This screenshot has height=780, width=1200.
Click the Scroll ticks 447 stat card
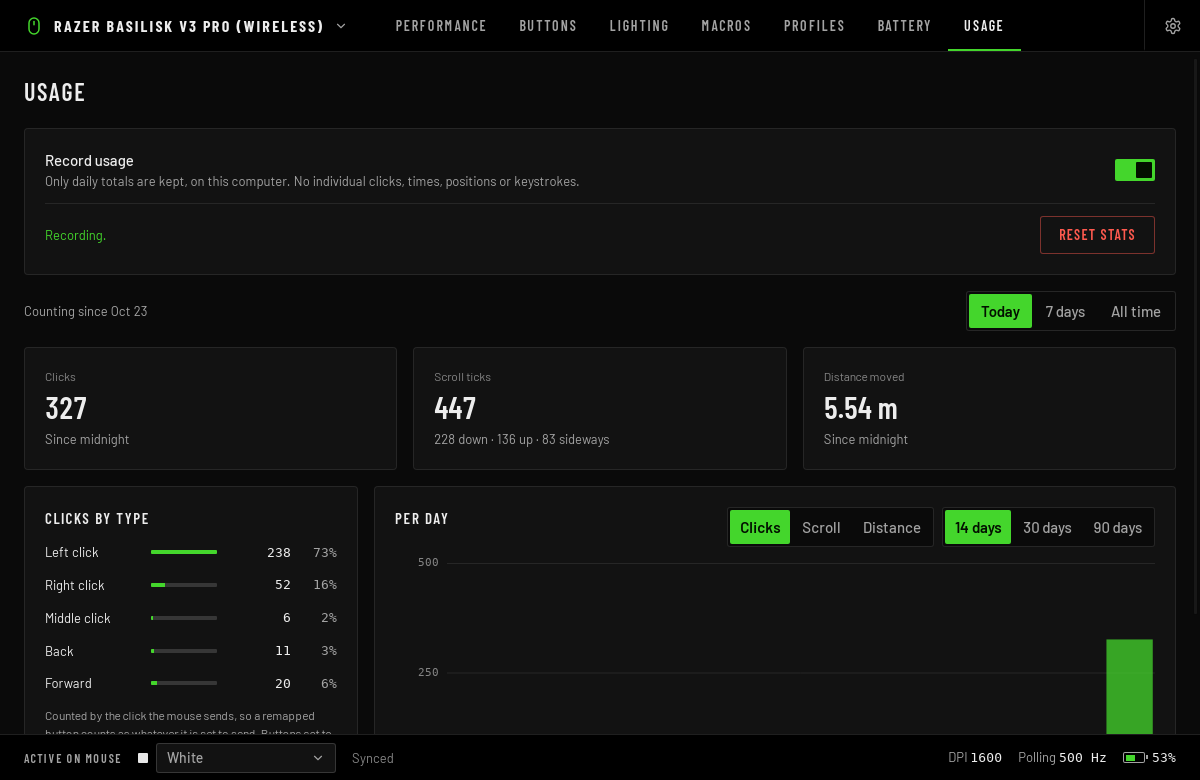tap(600, 408)
